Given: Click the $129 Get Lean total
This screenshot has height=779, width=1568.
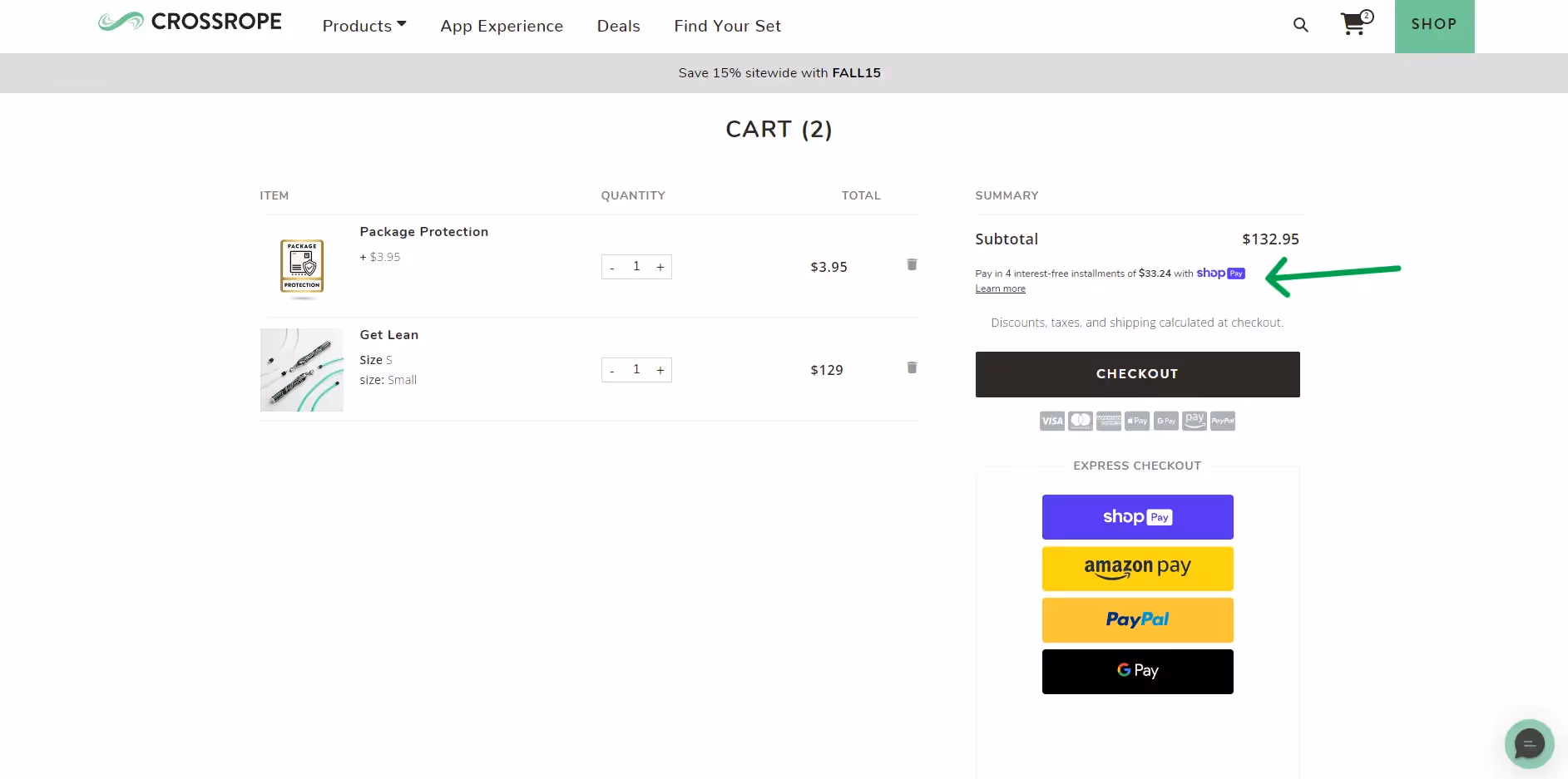Looking at the screenshot, I should point(827,370).
